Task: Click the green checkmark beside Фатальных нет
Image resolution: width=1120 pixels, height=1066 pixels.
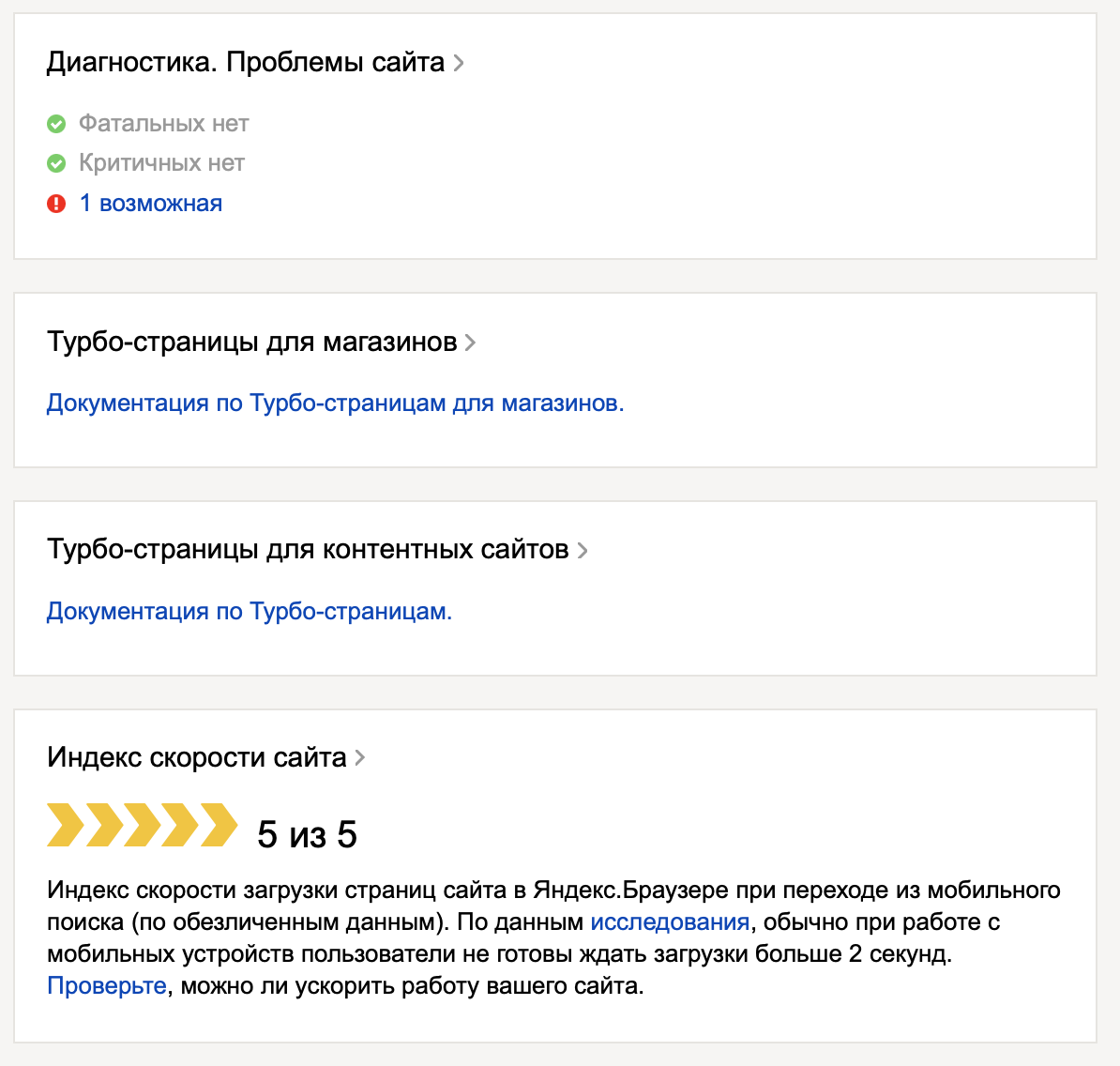Action: tap(56, 124)
